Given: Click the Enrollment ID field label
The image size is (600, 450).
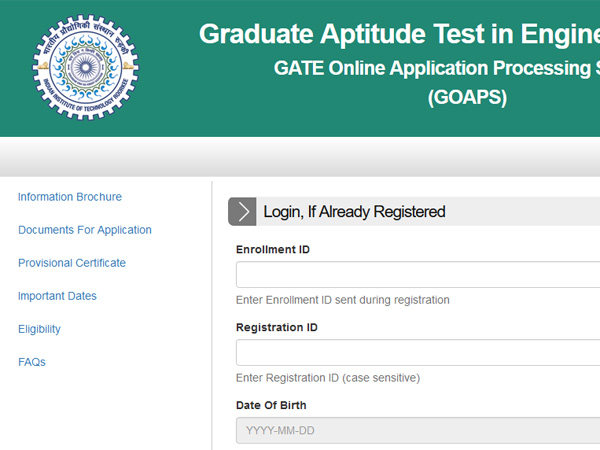Looking at the screenshot, I should click(x=273, y=249).
